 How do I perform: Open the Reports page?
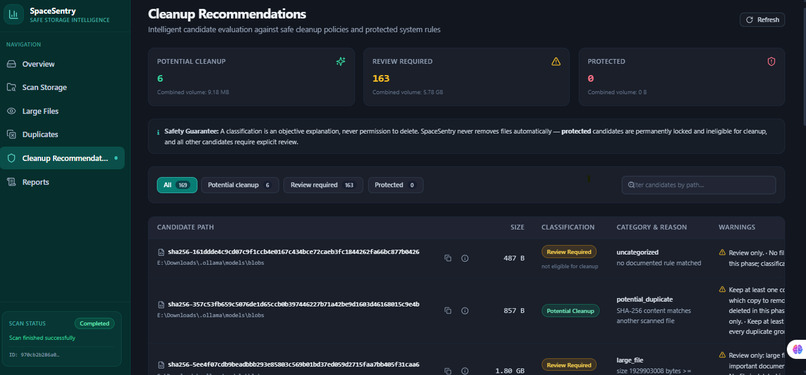click(x=62, y=182)
